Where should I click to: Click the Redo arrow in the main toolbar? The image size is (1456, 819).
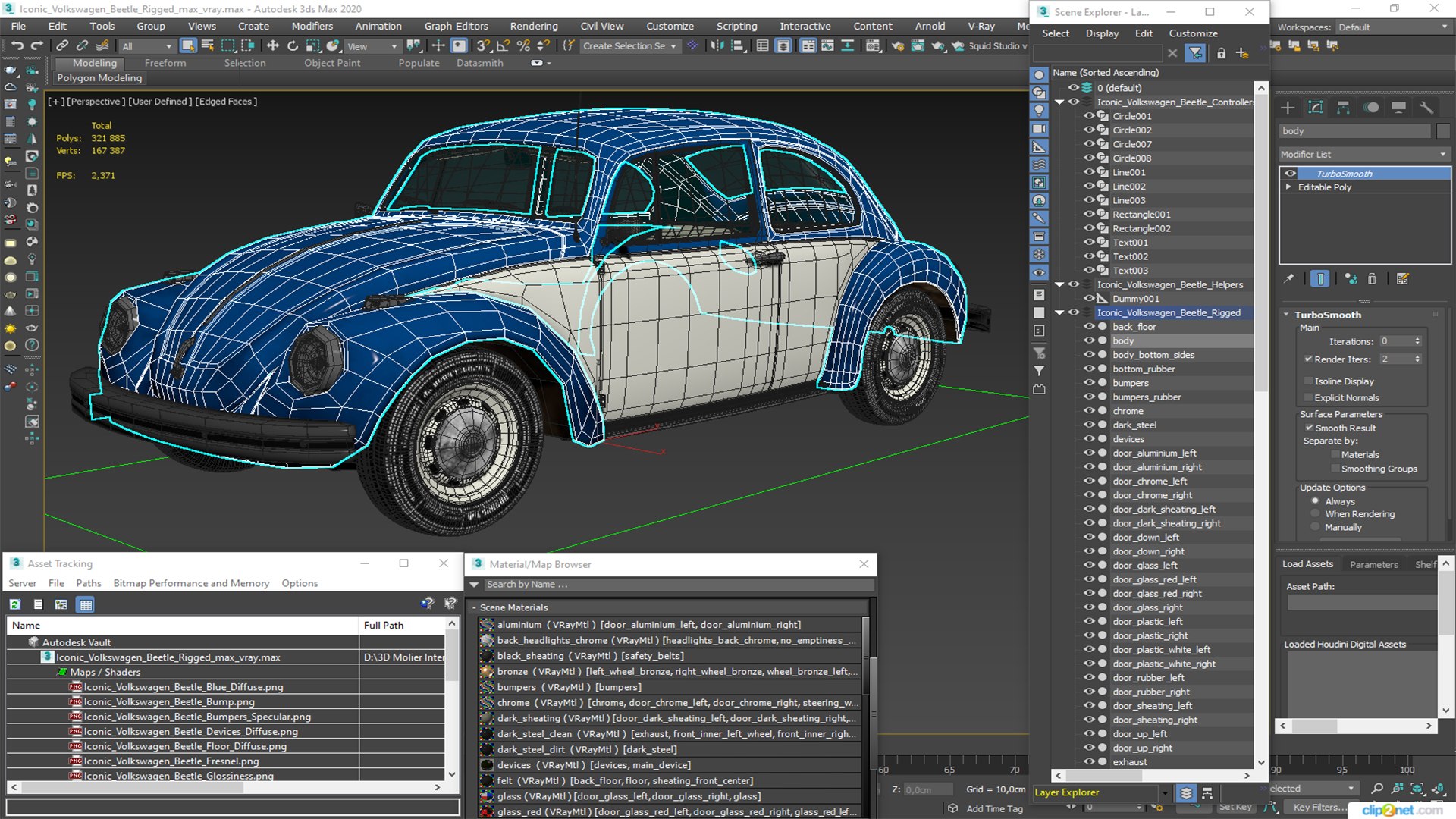tap(36, 46)
